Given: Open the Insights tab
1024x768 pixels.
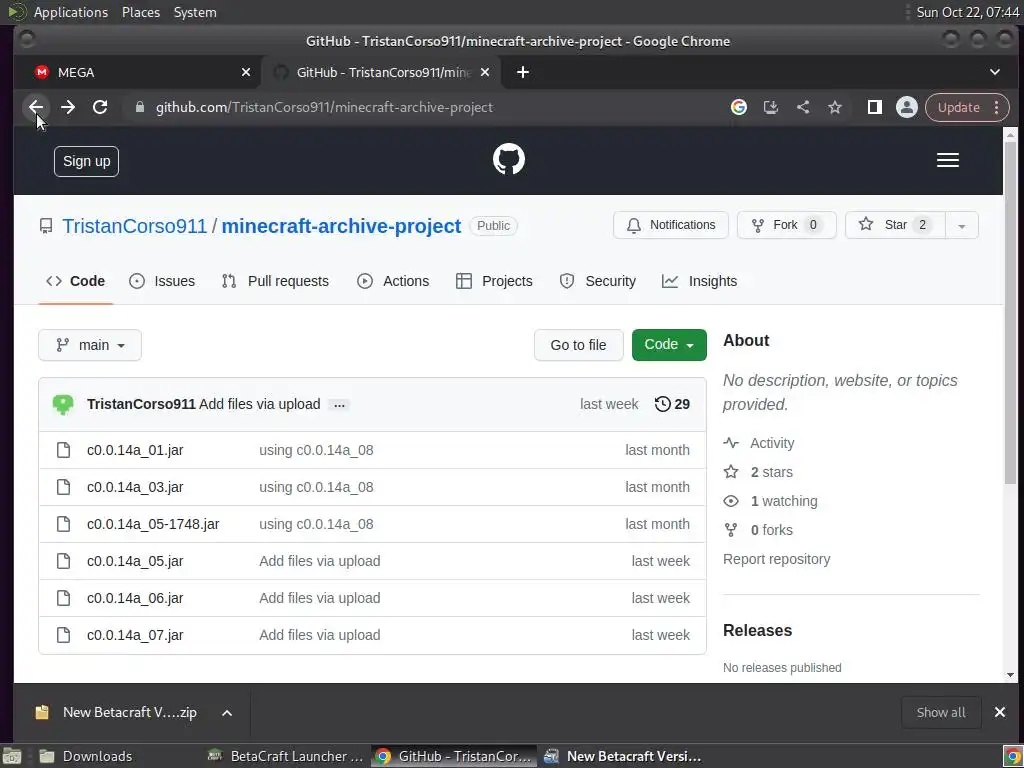Looking at the screenshot, I should pyautogui.click(x=699, y=281).
